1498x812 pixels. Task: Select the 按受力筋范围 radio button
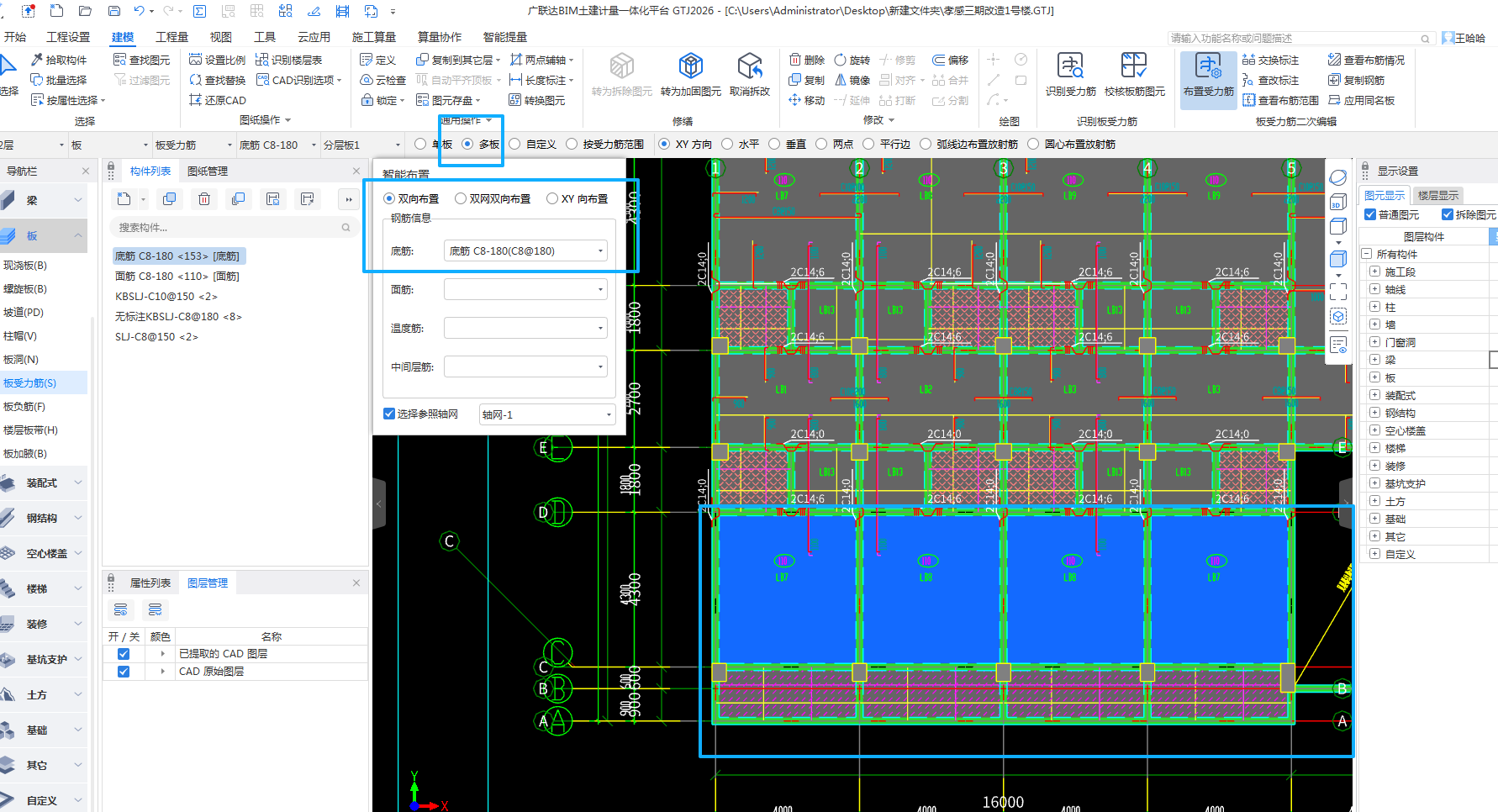[572, 145]
